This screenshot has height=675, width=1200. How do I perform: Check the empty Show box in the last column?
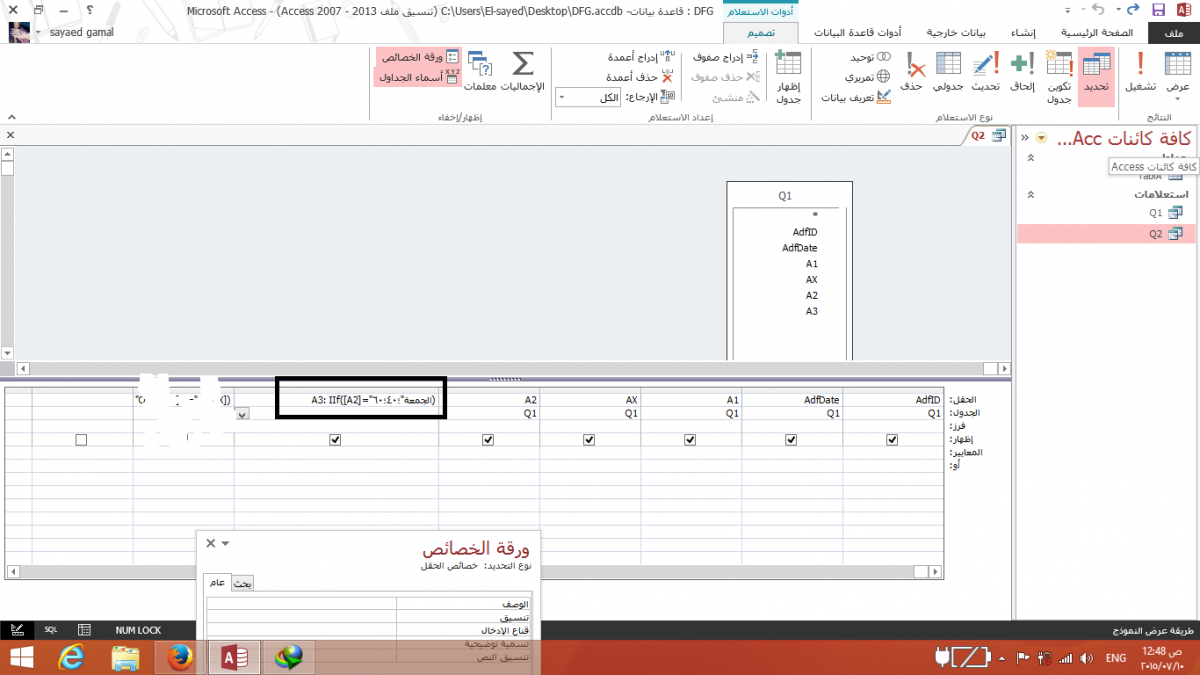[81, 439]
